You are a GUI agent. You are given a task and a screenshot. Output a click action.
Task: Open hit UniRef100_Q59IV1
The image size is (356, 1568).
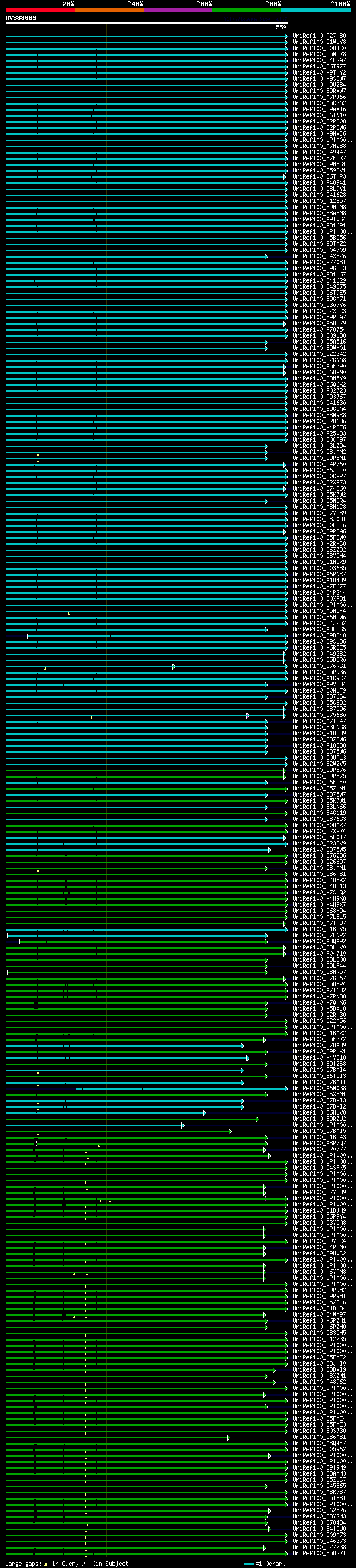coord(319,170)
